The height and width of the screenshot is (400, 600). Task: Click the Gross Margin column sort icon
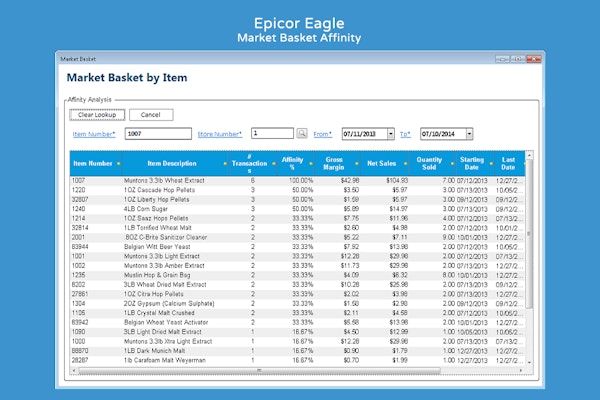[355, 163]
